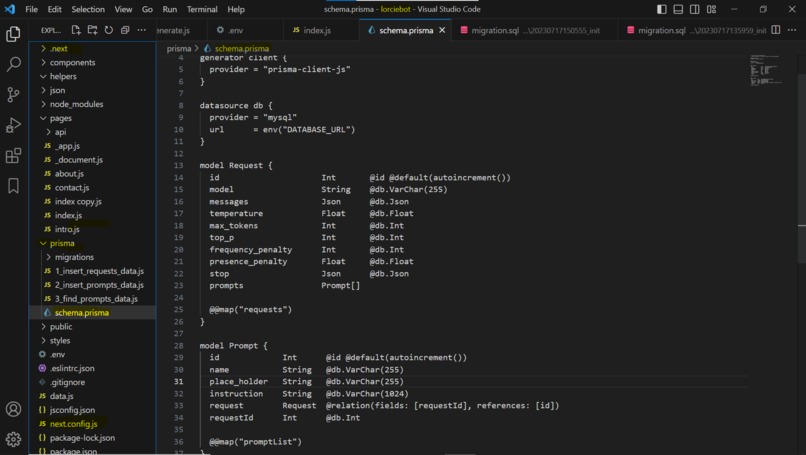Open the Manage gear icon

(x=13, y=439)
